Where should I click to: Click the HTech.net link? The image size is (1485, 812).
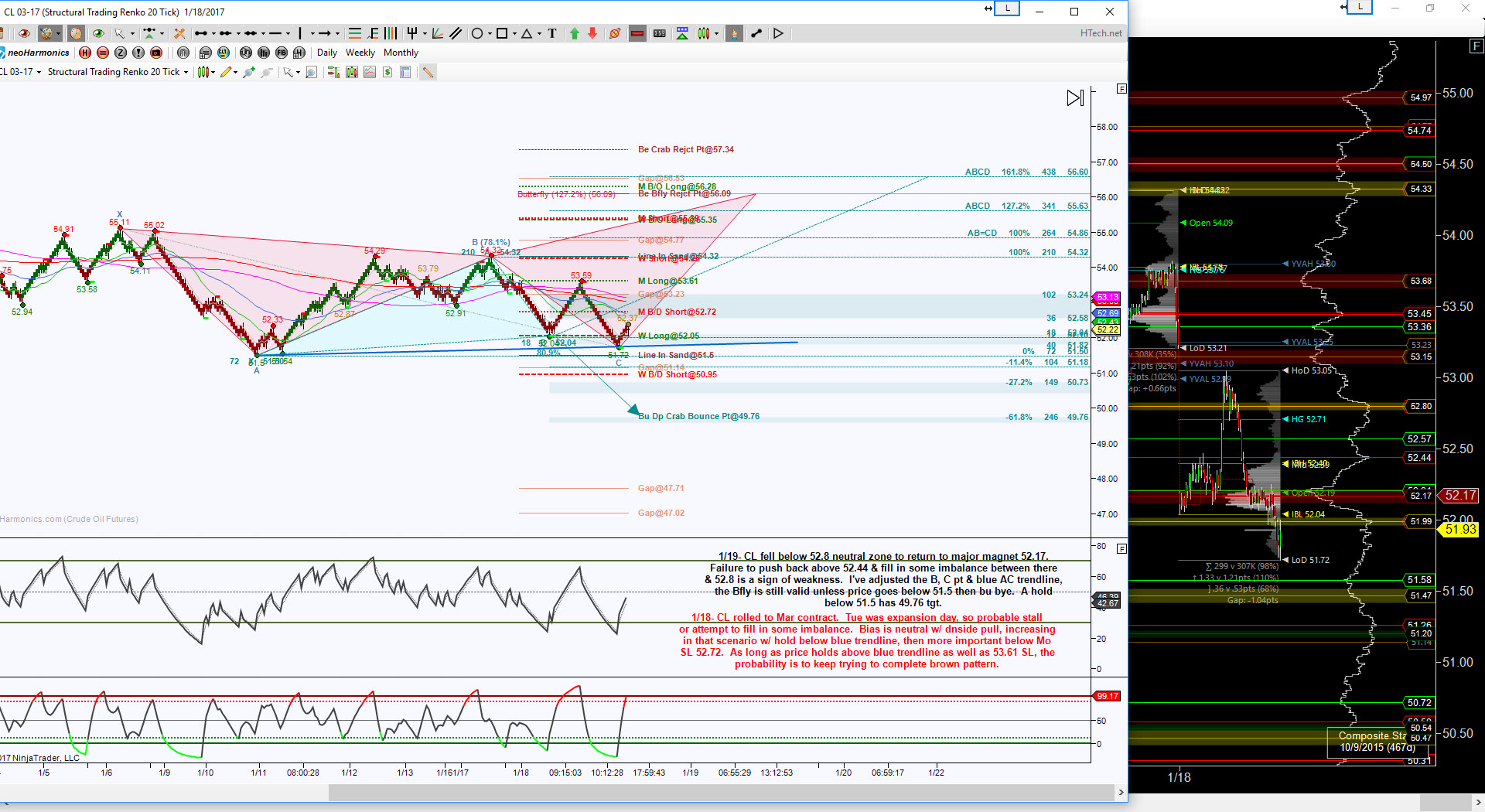point(1101,33)
